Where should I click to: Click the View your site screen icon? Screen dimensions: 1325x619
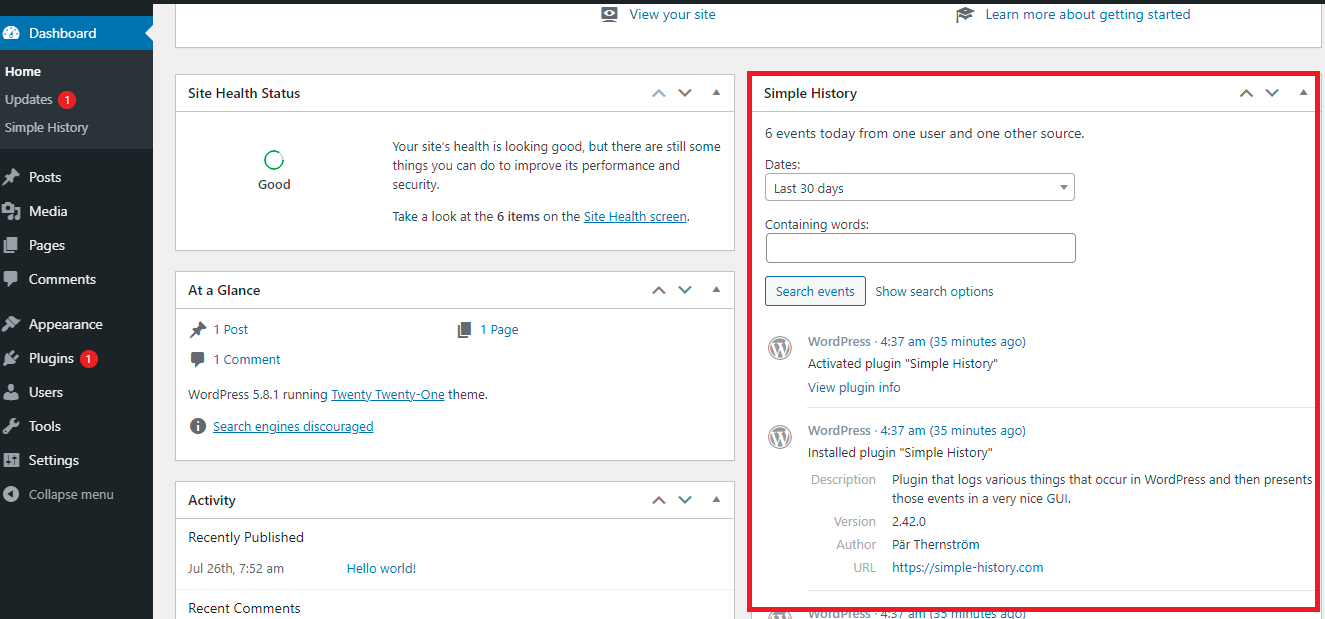[x=610, y=14]
